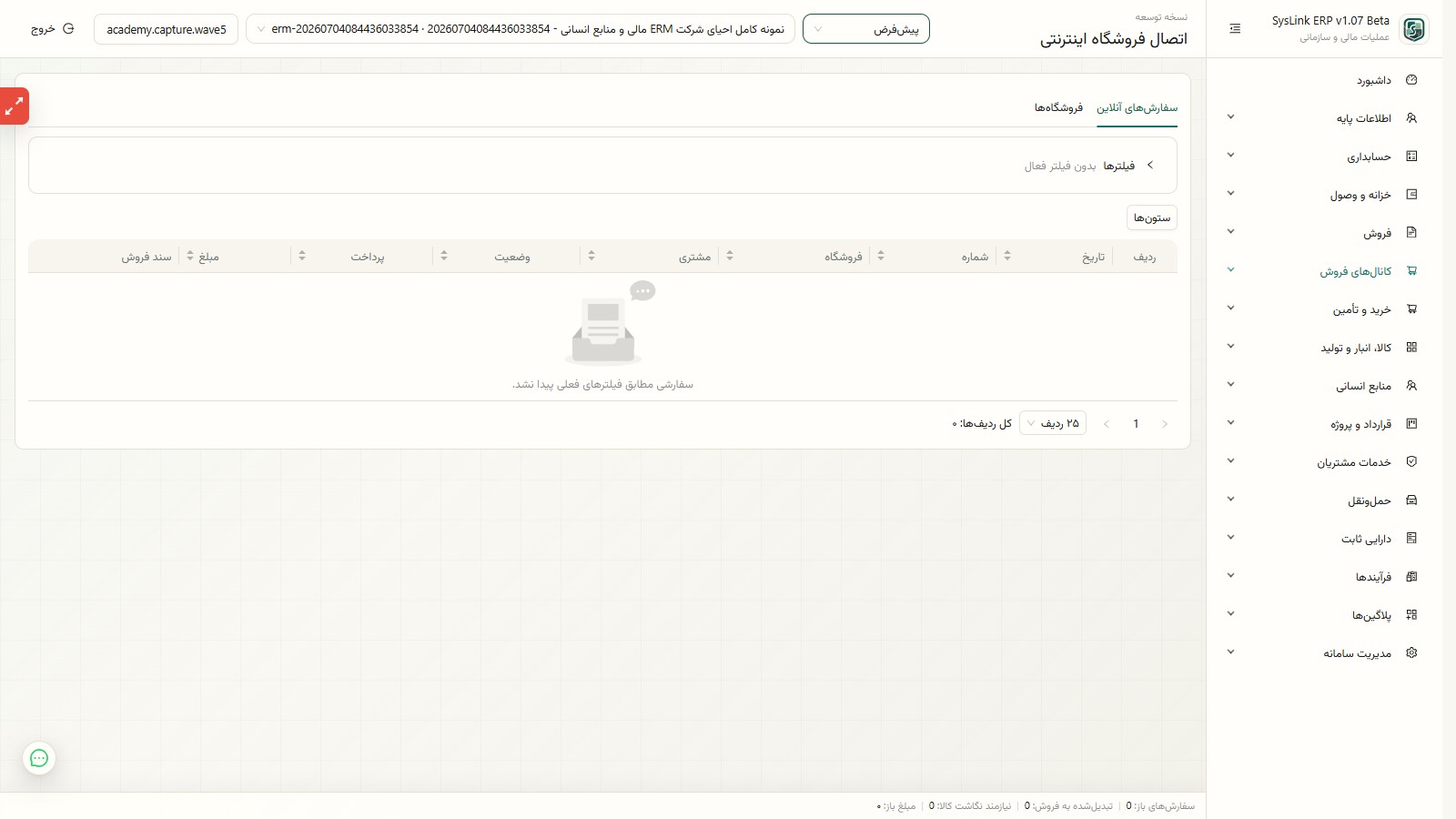Viewport: 1456px width, 819px height.
Task: Open the خدمات مشتریان menu
Action: pyautogui.click(x=1324, y=462)
